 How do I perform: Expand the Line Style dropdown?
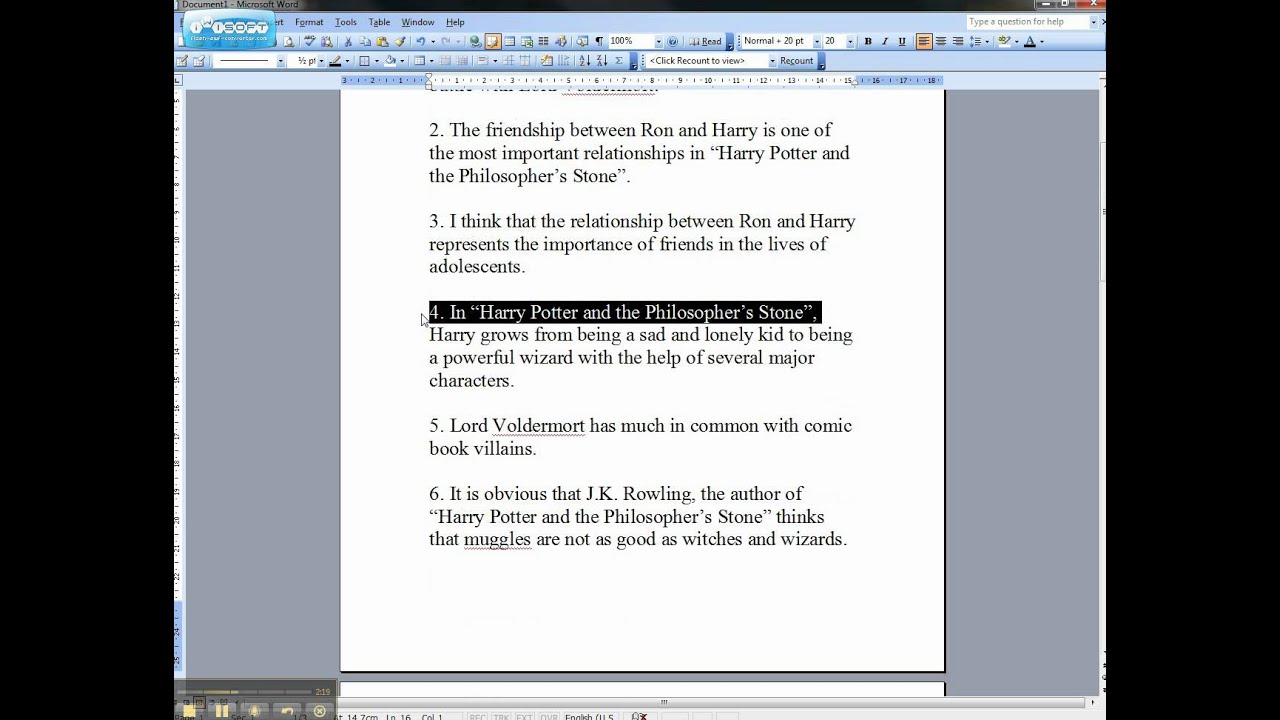[281, 61]
